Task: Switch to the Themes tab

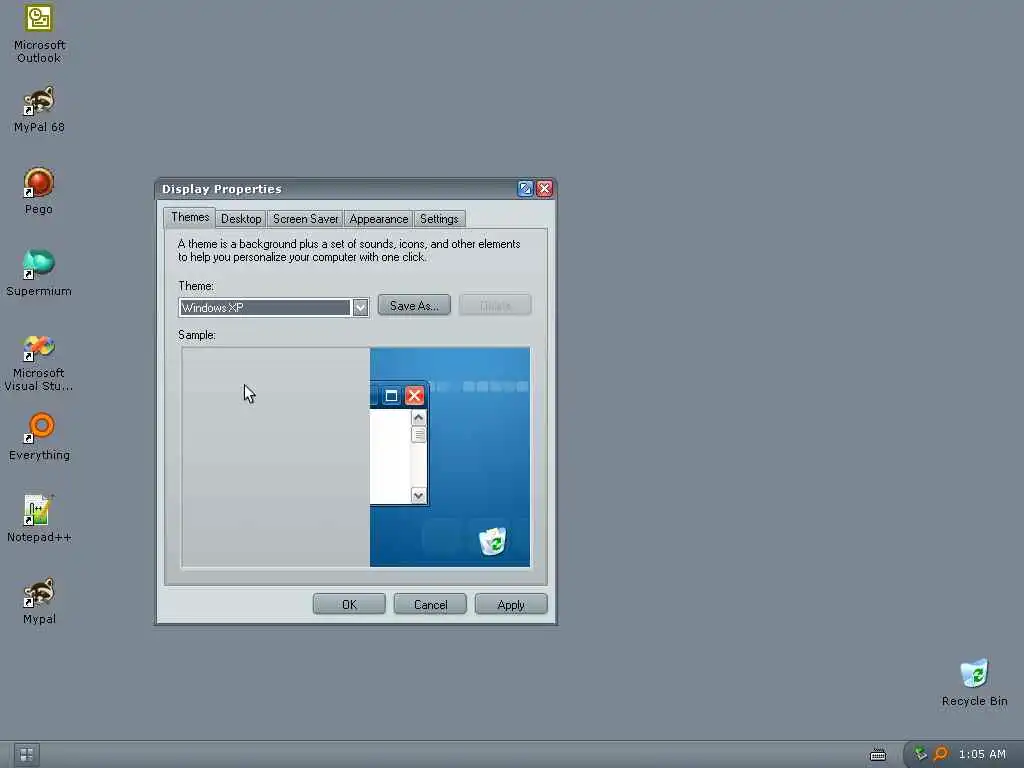Action: pyautogui.click(x=190, y=217)
